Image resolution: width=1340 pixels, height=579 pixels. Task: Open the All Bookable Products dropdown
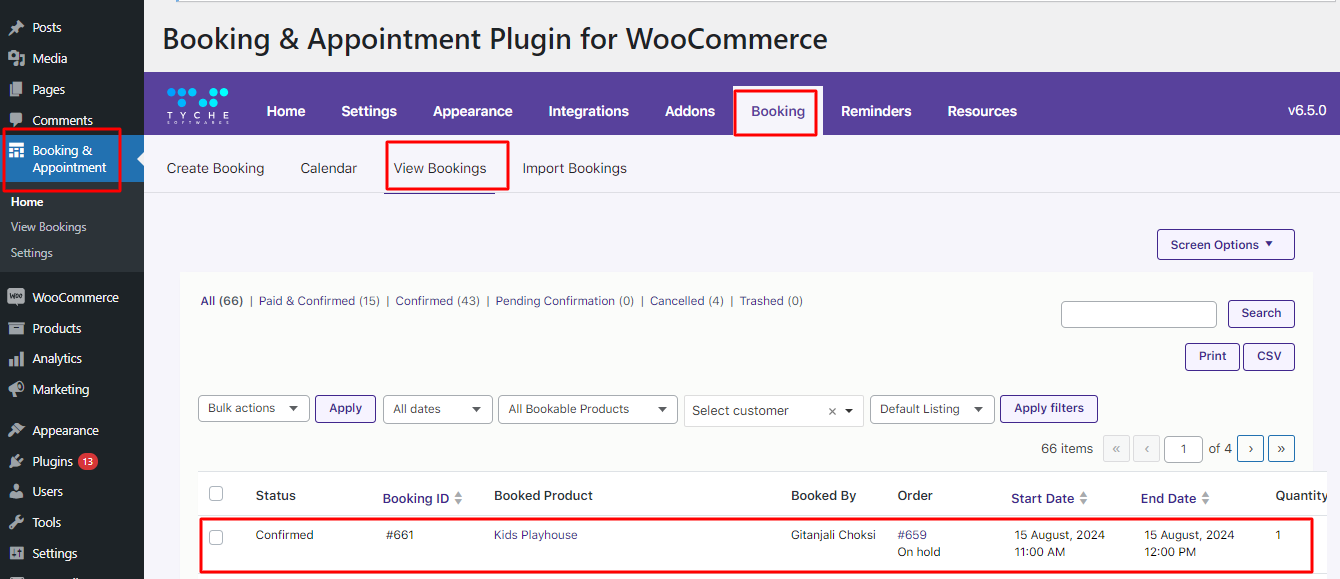588,409
